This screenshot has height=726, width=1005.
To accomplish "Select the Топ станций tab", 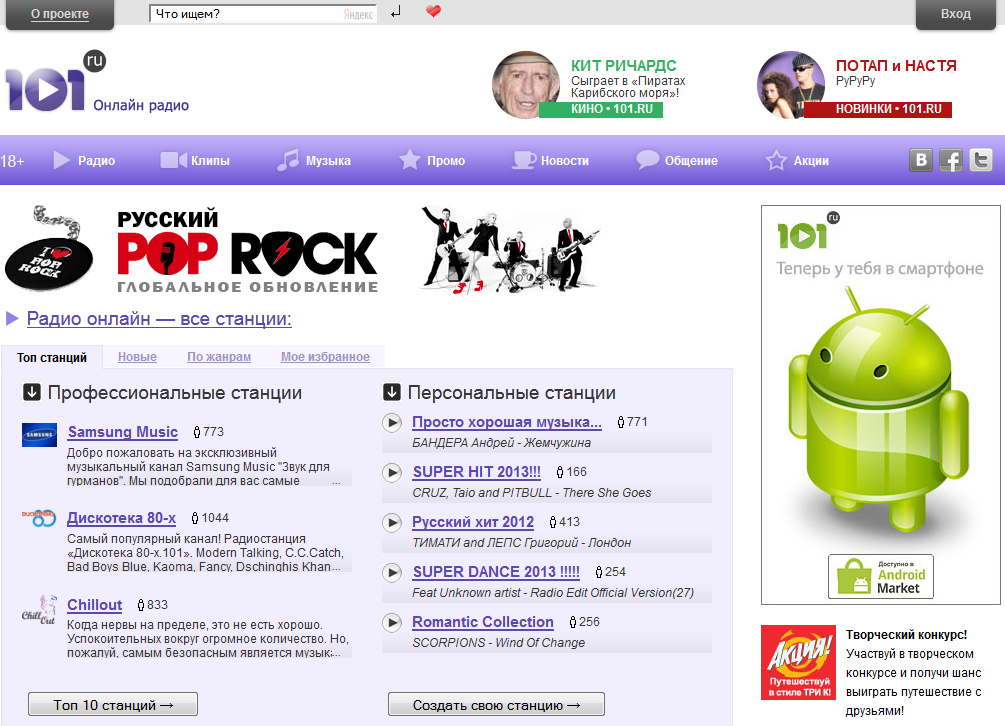I will [52, 358].
